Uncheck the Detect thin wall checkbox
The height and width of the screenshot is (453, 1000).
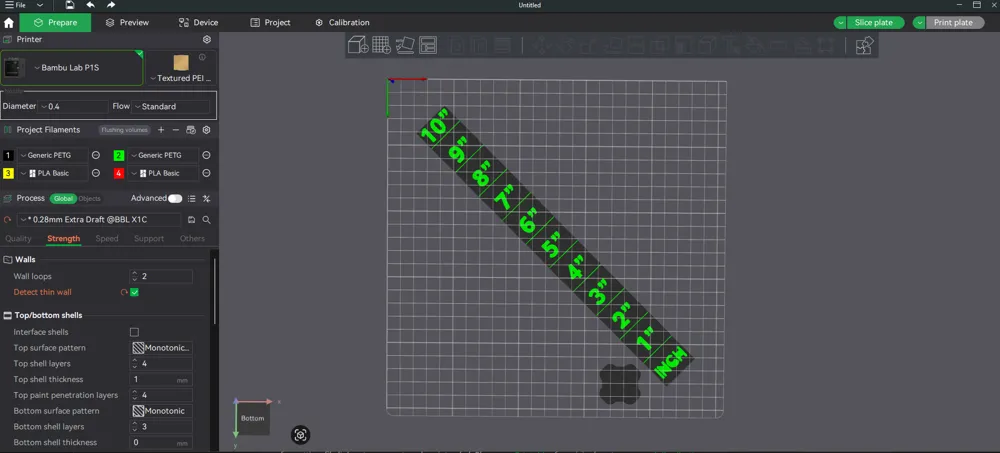coord(135,292)
